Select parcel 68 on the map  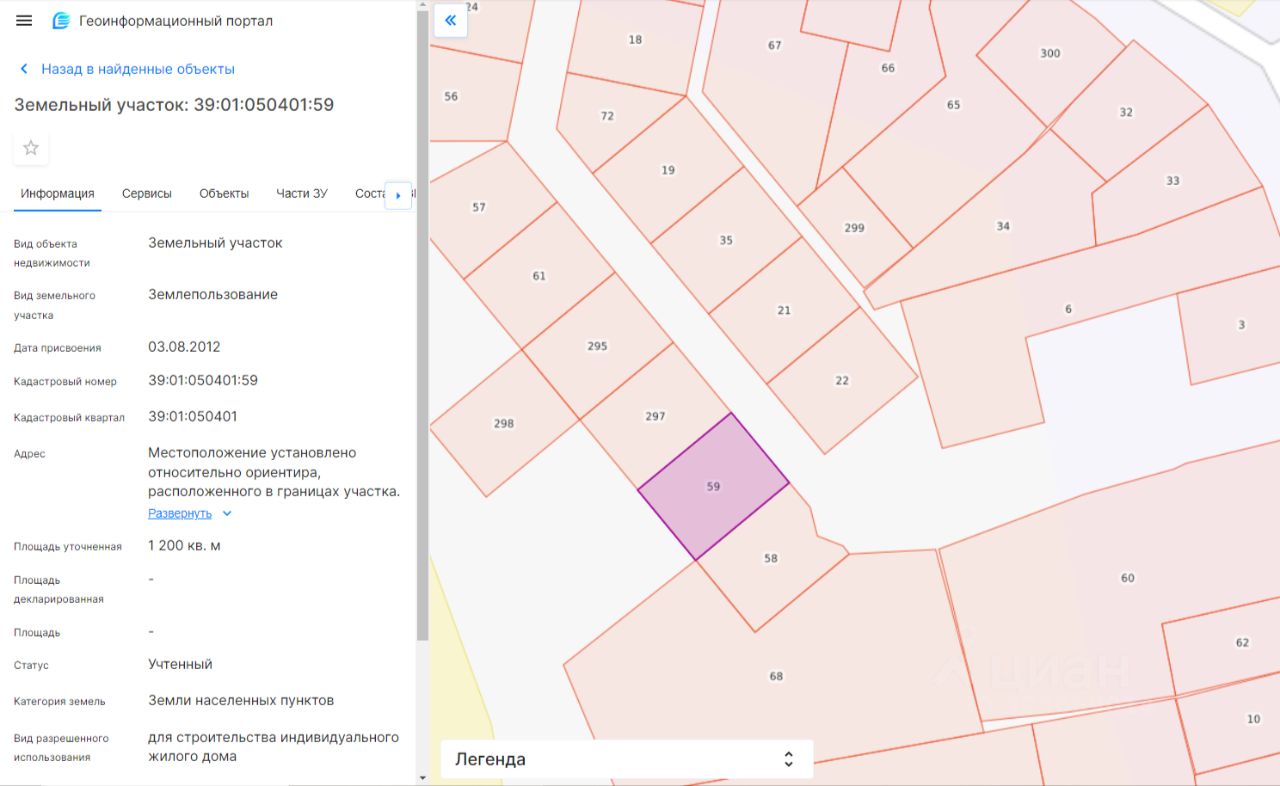(x=776, y=677)
